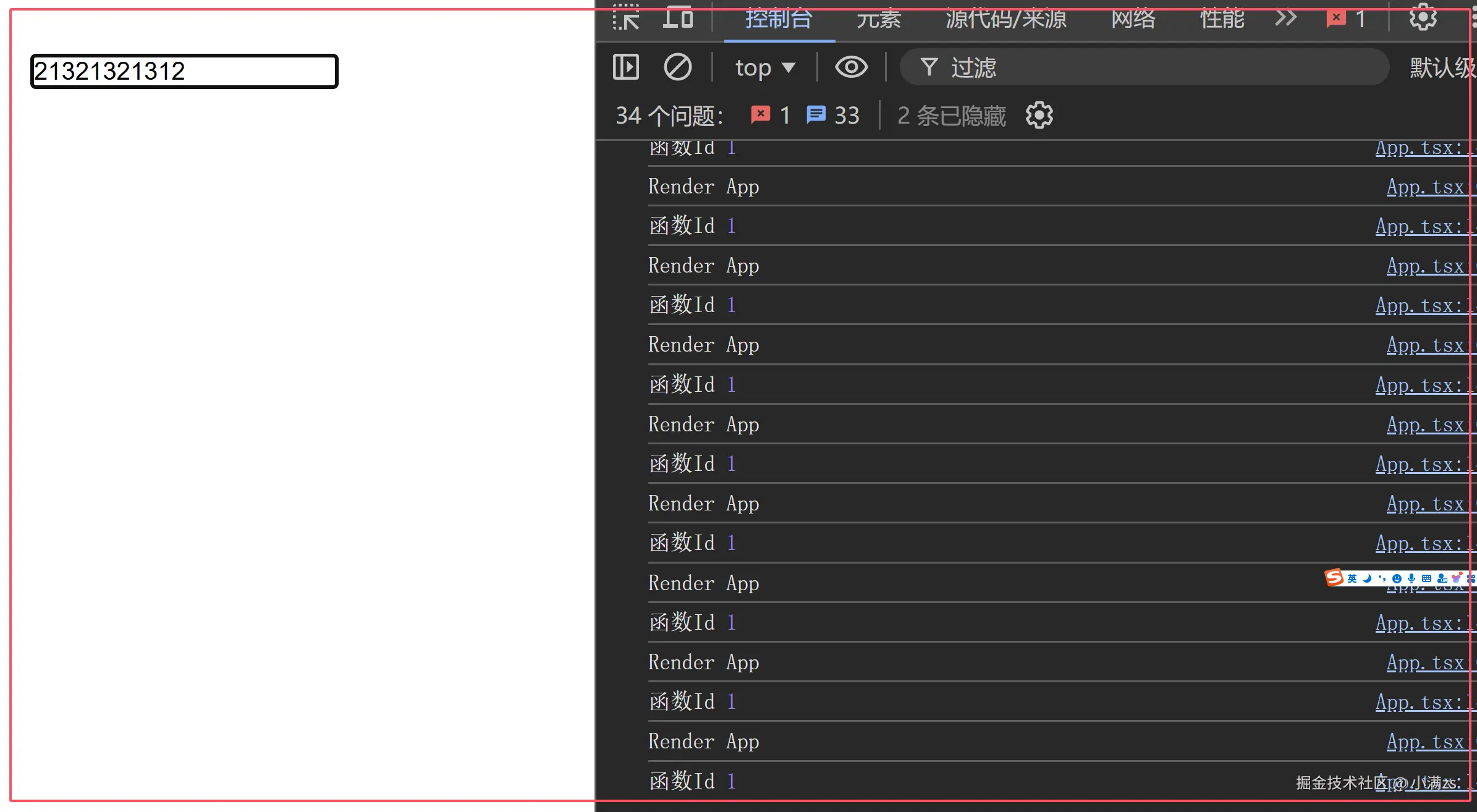Click the first Render App source link

click(1425, 187)
